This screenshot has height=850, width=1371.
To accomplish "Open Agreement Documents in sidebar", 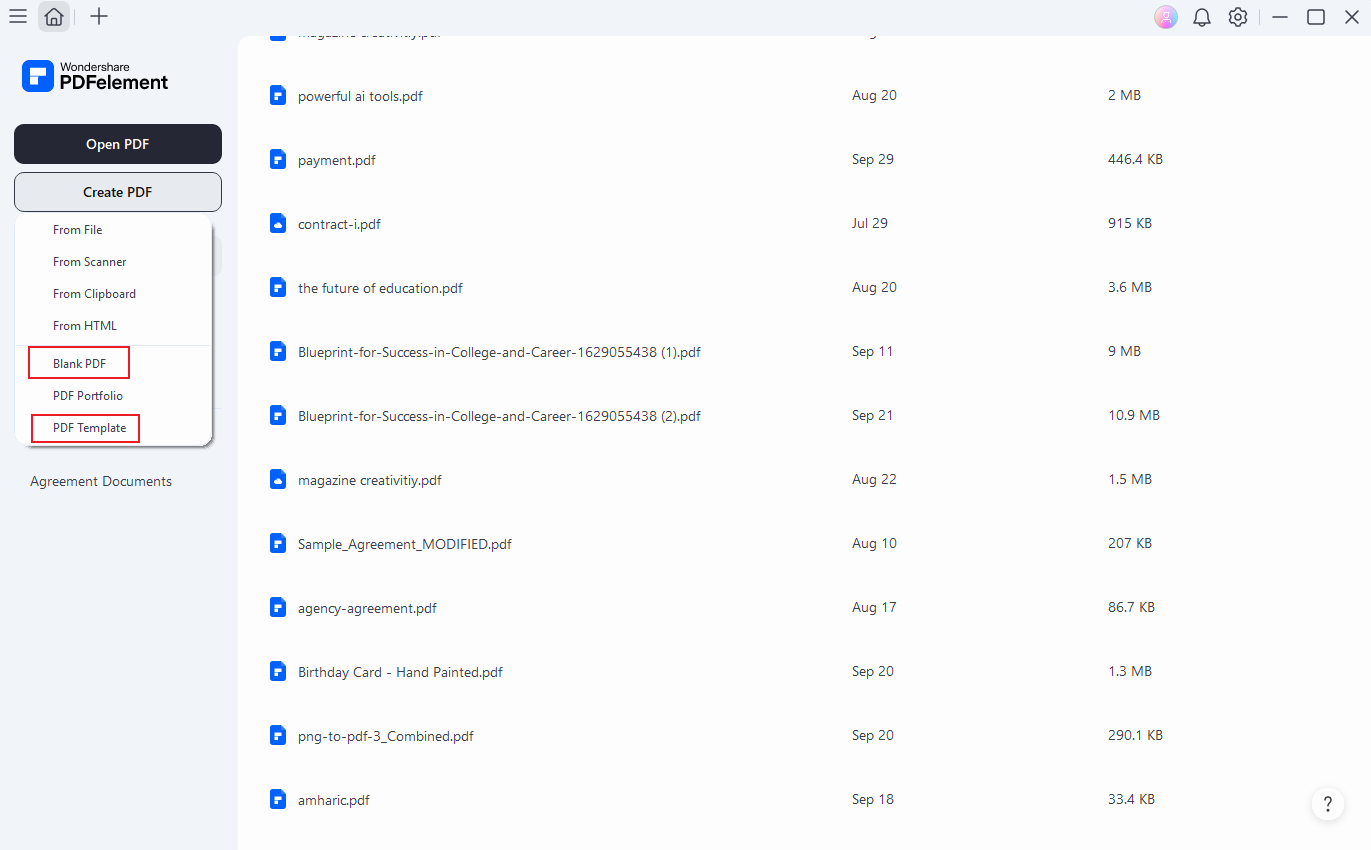I will 101,481.
